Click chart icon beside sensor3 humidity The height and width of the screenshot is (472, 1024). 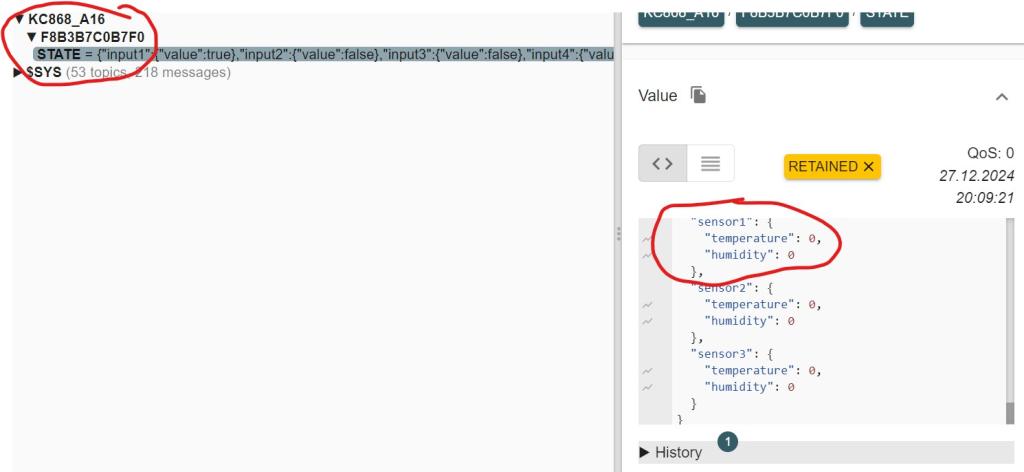click(x=648, y=387)
